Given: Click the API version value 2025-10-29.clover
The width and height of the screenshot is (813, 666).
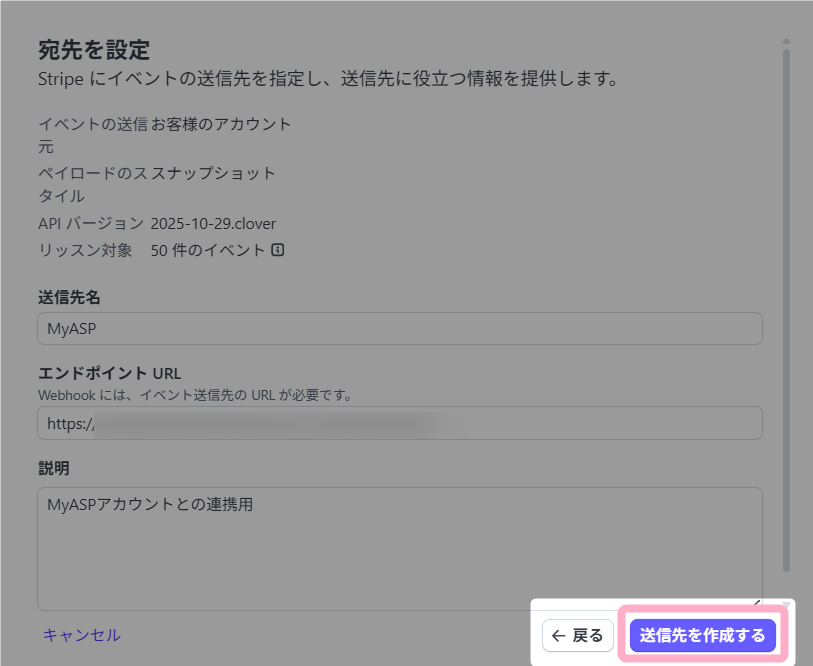Looking at the screenshot, I should (x=213, y=223).
